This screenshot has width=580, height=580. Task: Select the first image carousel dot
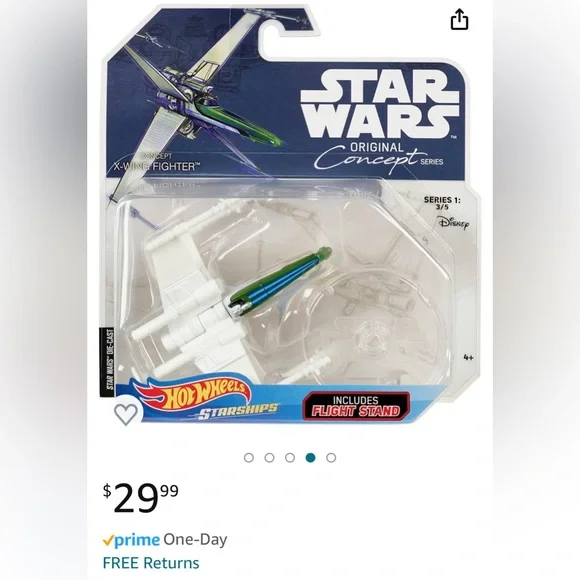(249, 458)
